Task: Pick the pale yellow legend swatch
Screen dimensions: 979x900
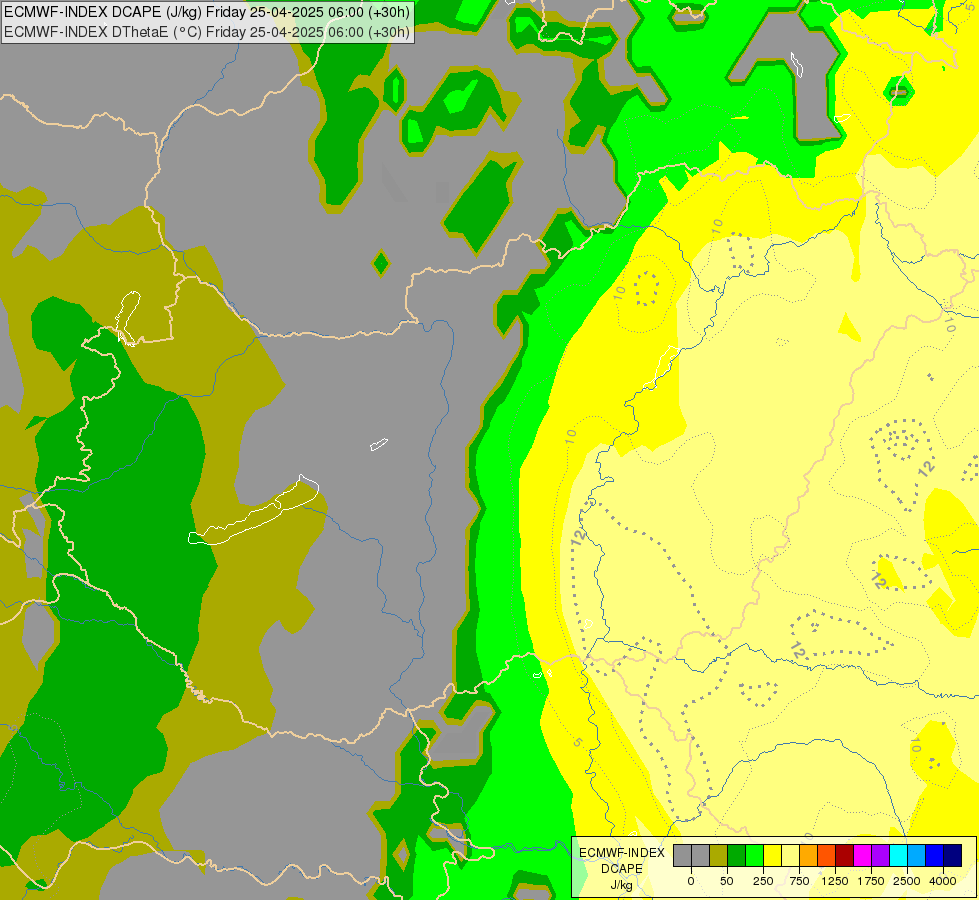Action: pos(791,856)
